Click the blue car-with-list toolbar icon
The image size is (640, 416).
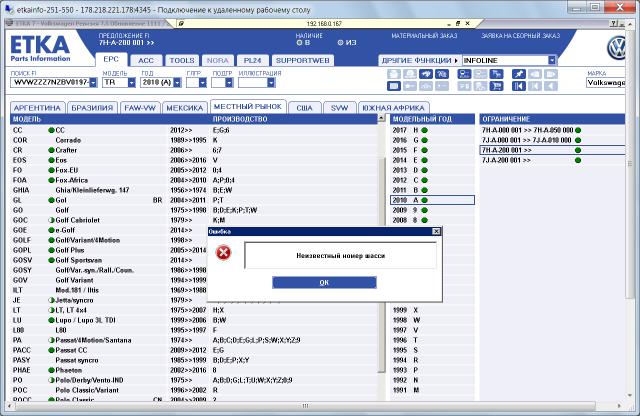tap(464, 74)
